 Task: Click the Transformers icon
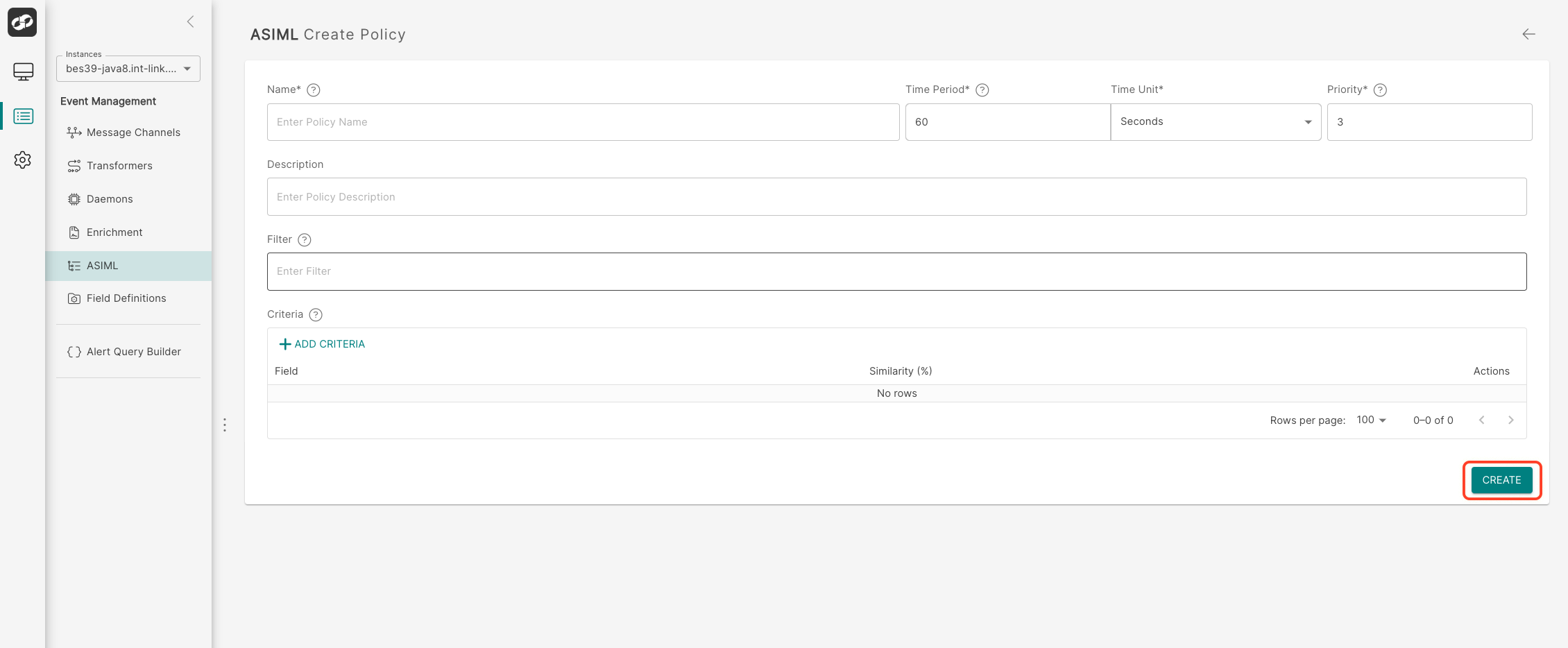(74, 166)
